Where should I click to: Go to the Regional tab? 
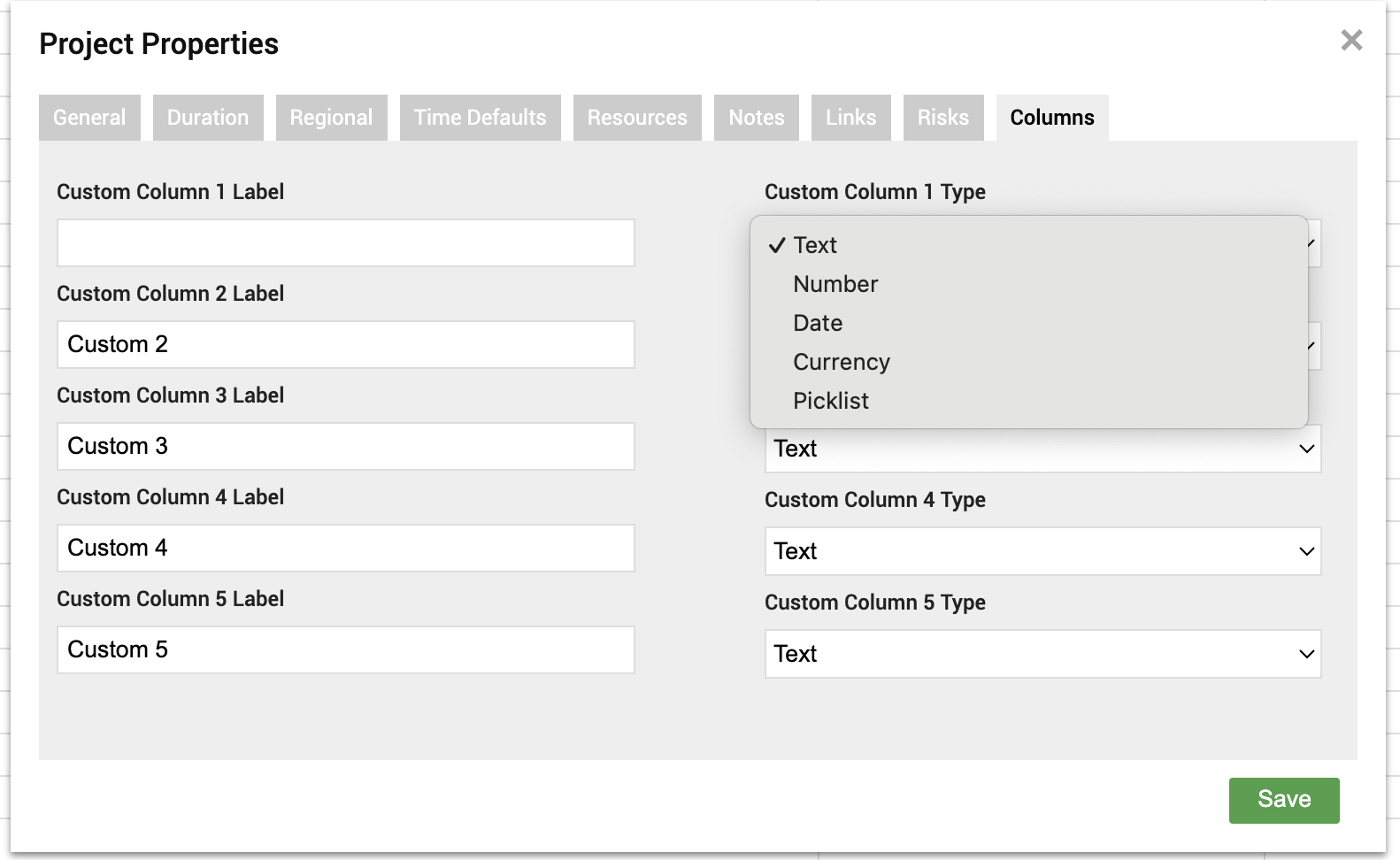pyautogui.click(x=331, y=118)
